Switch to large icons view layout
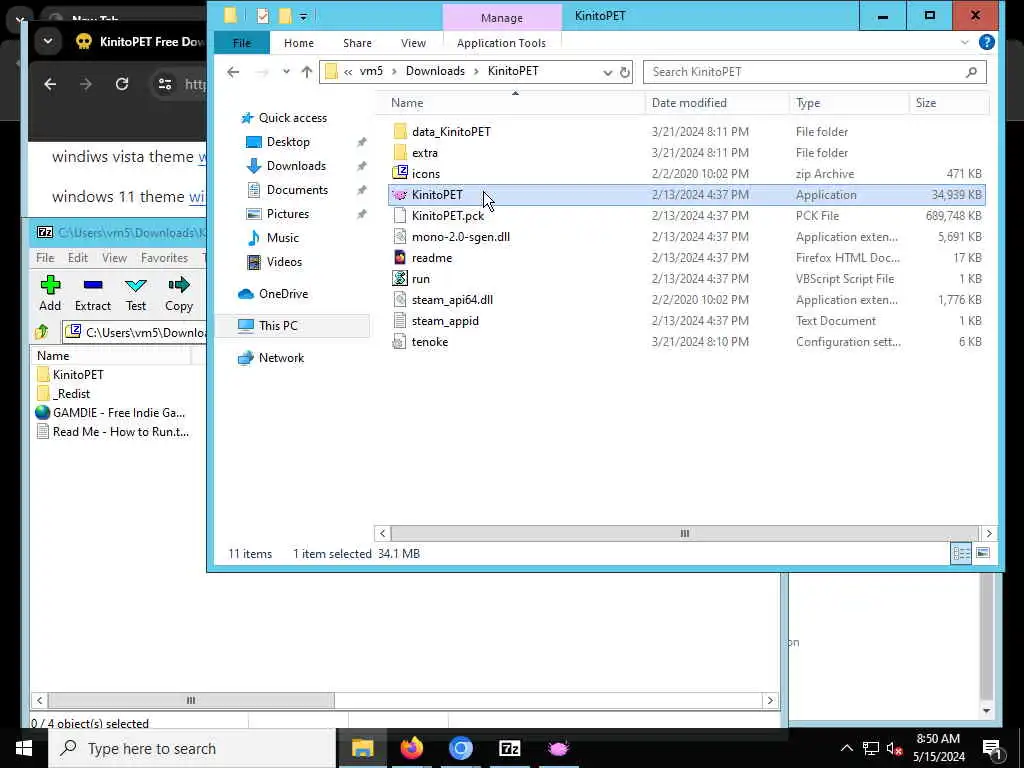Image resolution: width=1024 pixels, height=768 pixels. [x=982, y=553]
